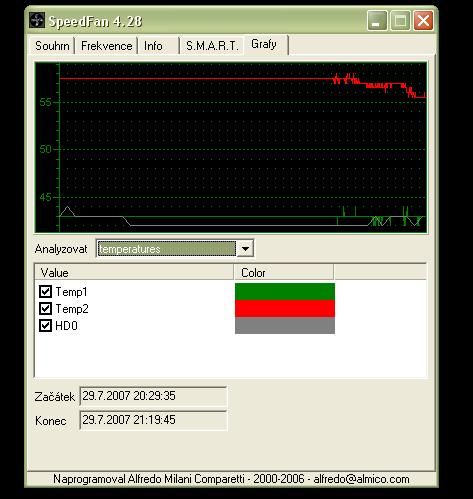This screenshot has width=473, height=499.
Task: Select the Temp1 row label
Action: coord(71,292)
